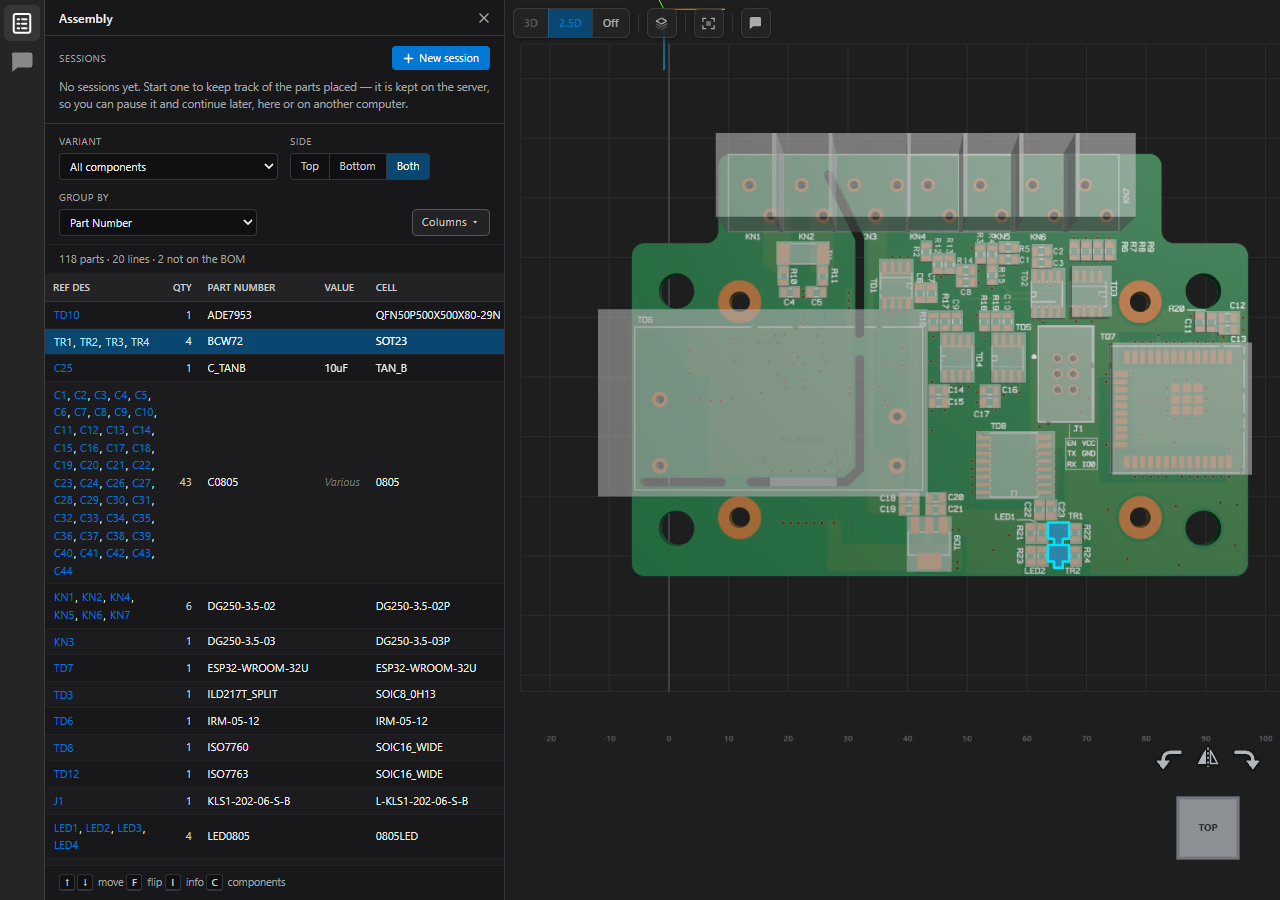
Task: Click the up arrow move key hint
Action: 67,882
